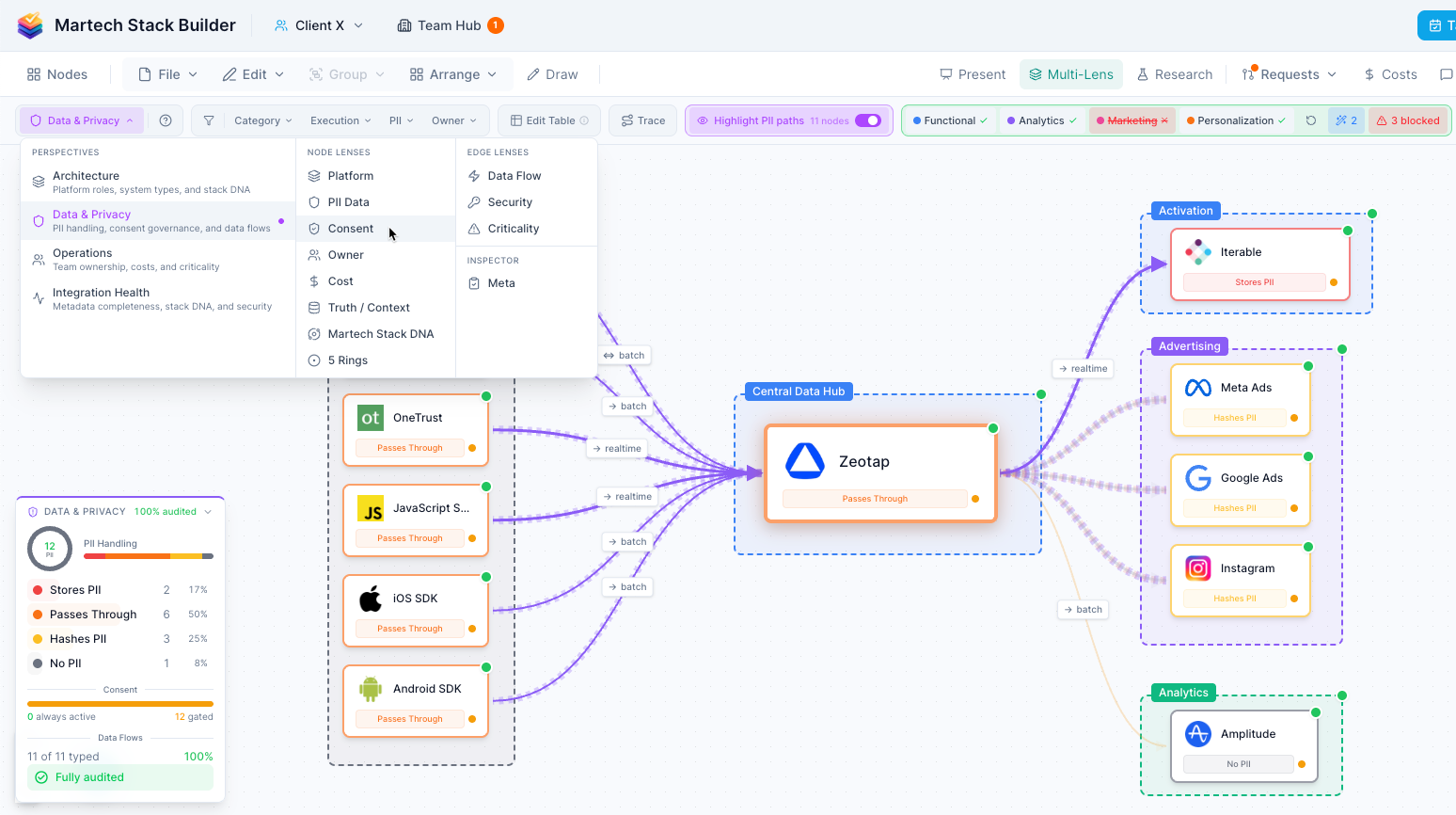Collapse the Data & Privacy summary panel
The width and height of the screenshot is (1456, 815).
[x=208, y=512]
